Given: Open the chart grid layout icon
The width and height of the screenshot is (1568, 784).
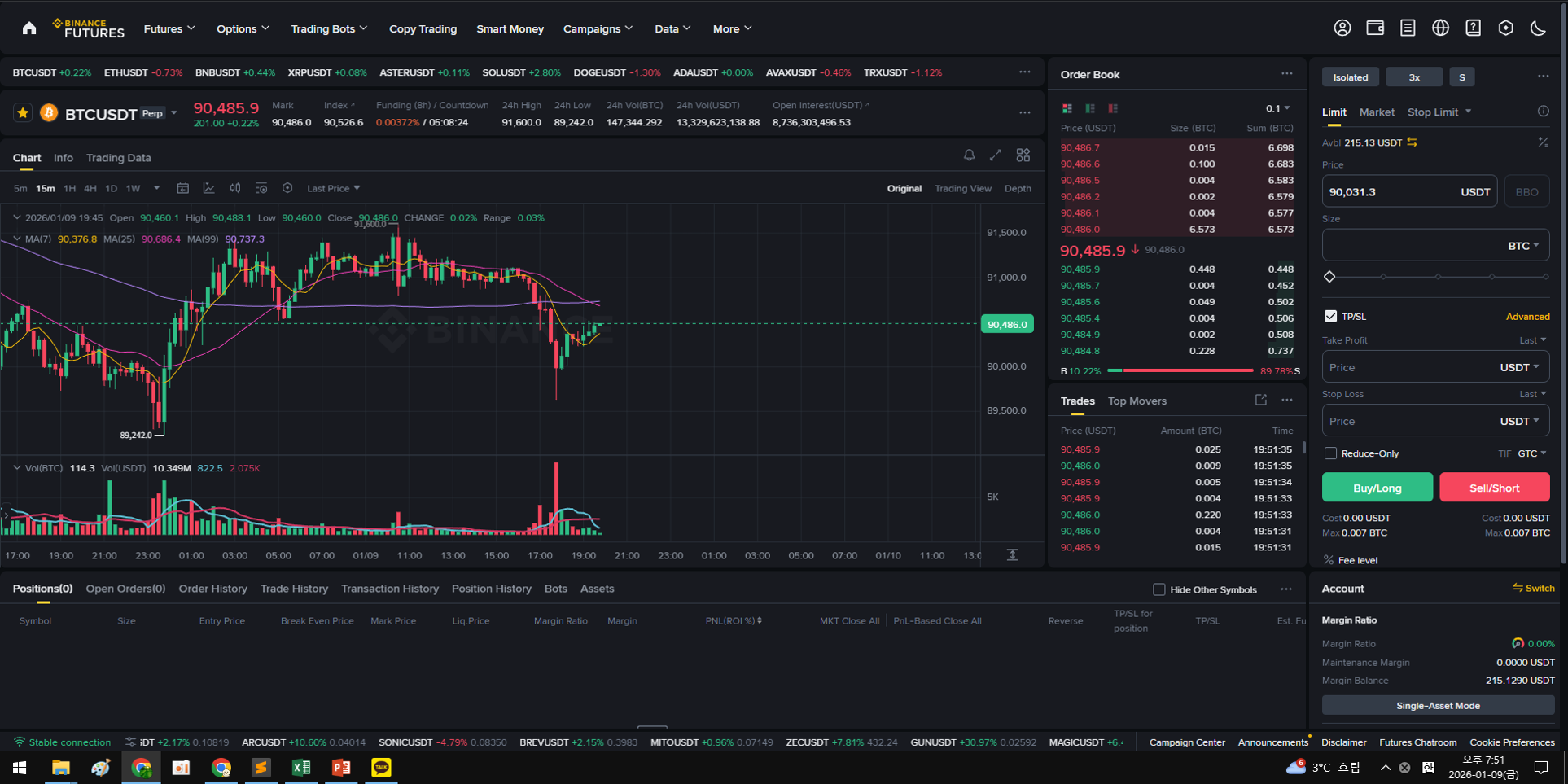Looking at the screenshot, I should 1023,155.
